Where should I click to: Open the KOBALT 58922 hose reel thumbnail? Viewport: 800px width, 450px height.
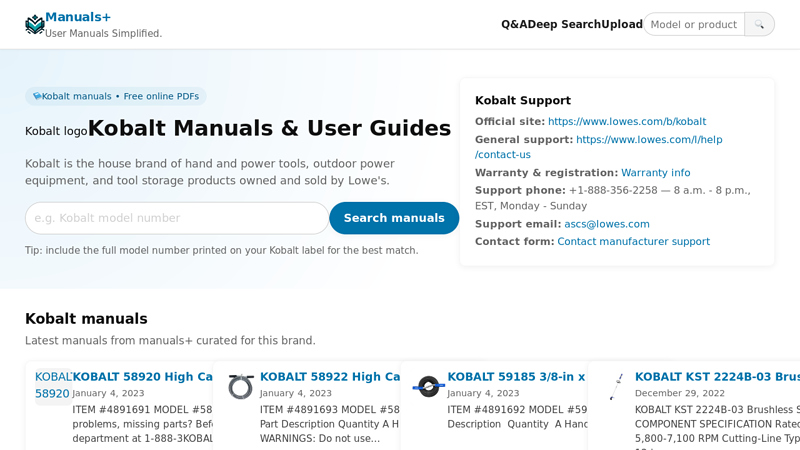pyautogui.click(x=241, y=387)
